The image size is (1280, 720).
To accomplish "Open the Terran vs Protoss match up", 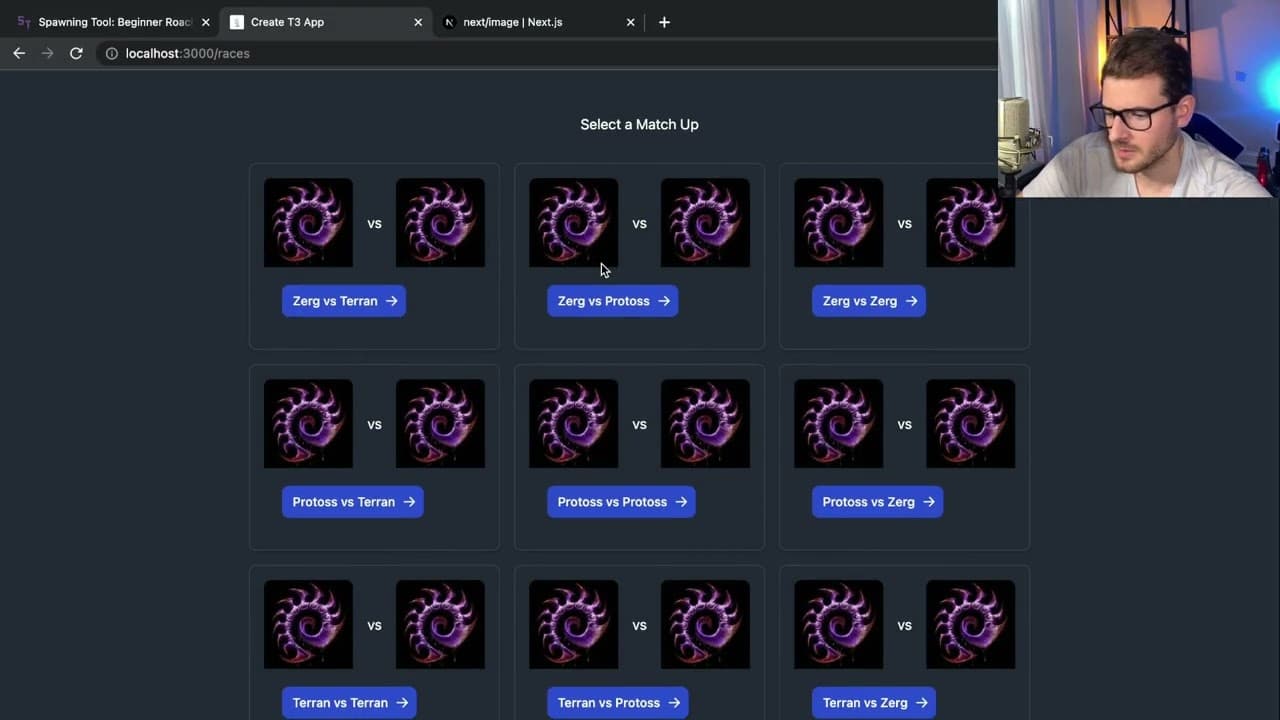I will click(618, 703).
